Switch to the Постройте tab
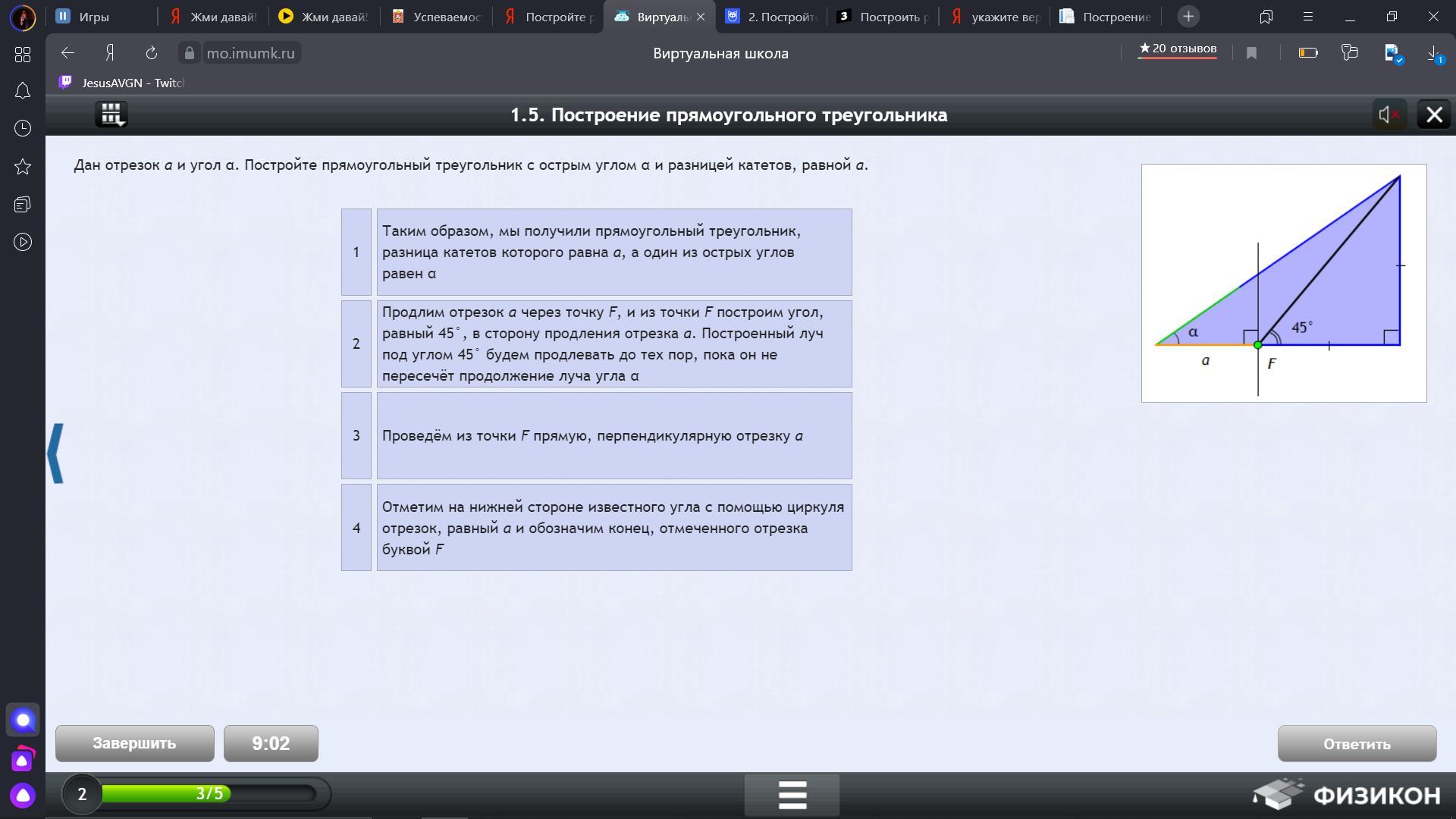The image size is (1456, 819). pos(550,17)
